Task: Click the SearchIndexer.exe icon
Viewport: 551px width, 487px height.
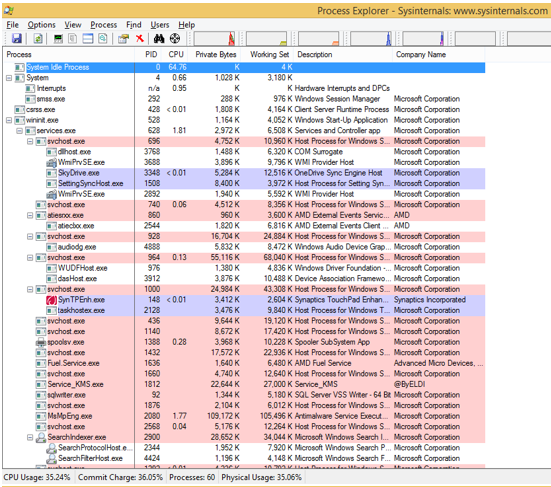Action: (x=41, y=437)
